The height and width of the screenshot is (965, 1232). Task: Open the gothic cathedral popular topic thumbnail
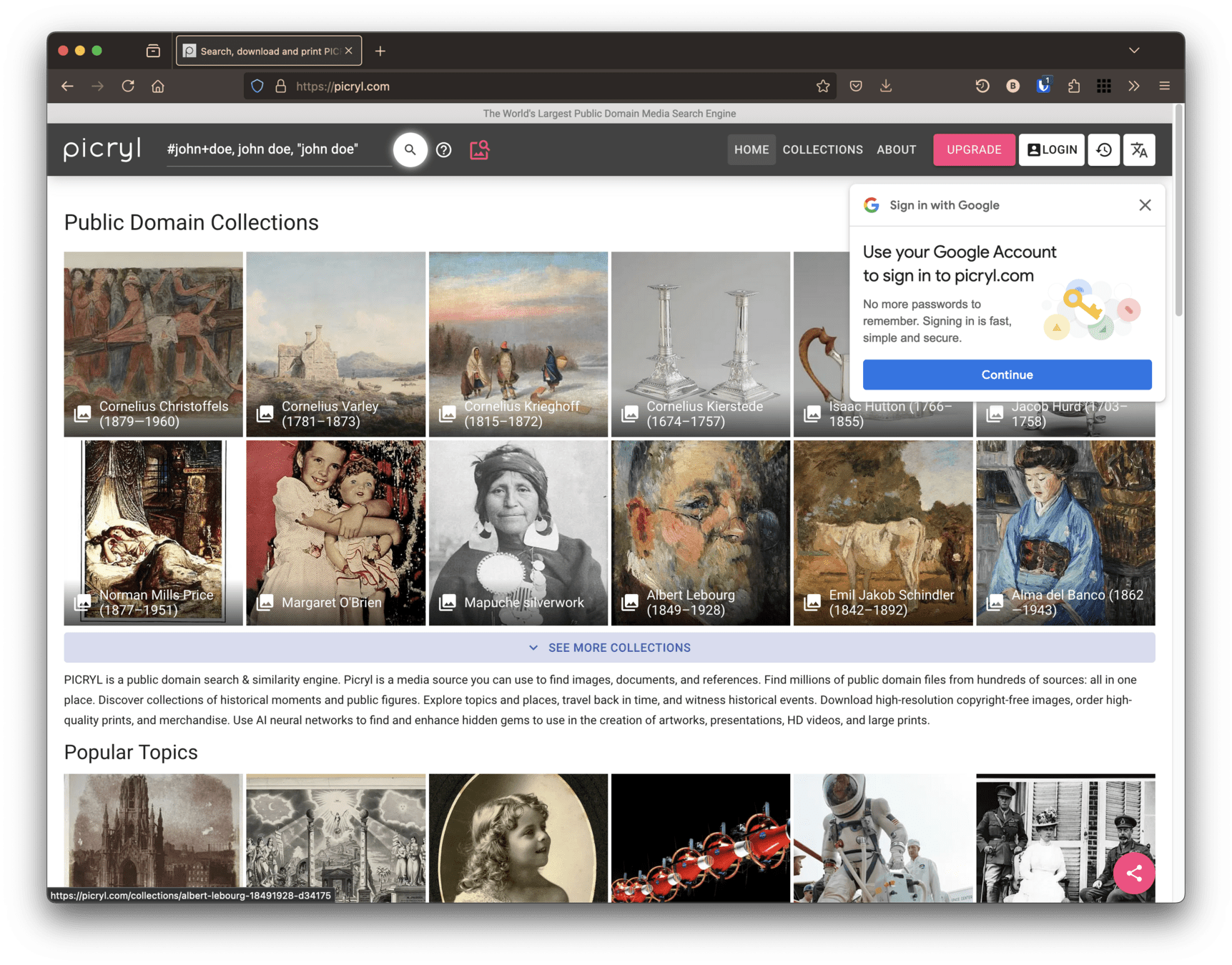tap(153, 833)
